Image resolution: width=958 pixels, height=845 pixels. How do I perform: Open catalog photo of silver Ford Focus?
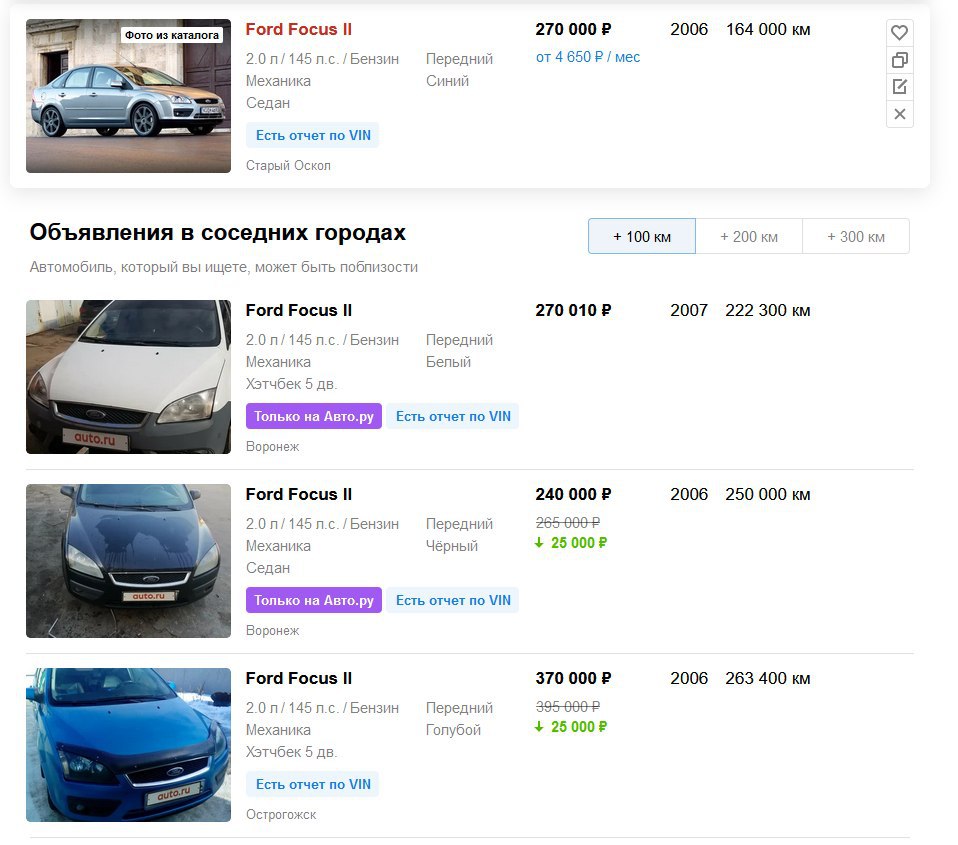pos(128,96)
